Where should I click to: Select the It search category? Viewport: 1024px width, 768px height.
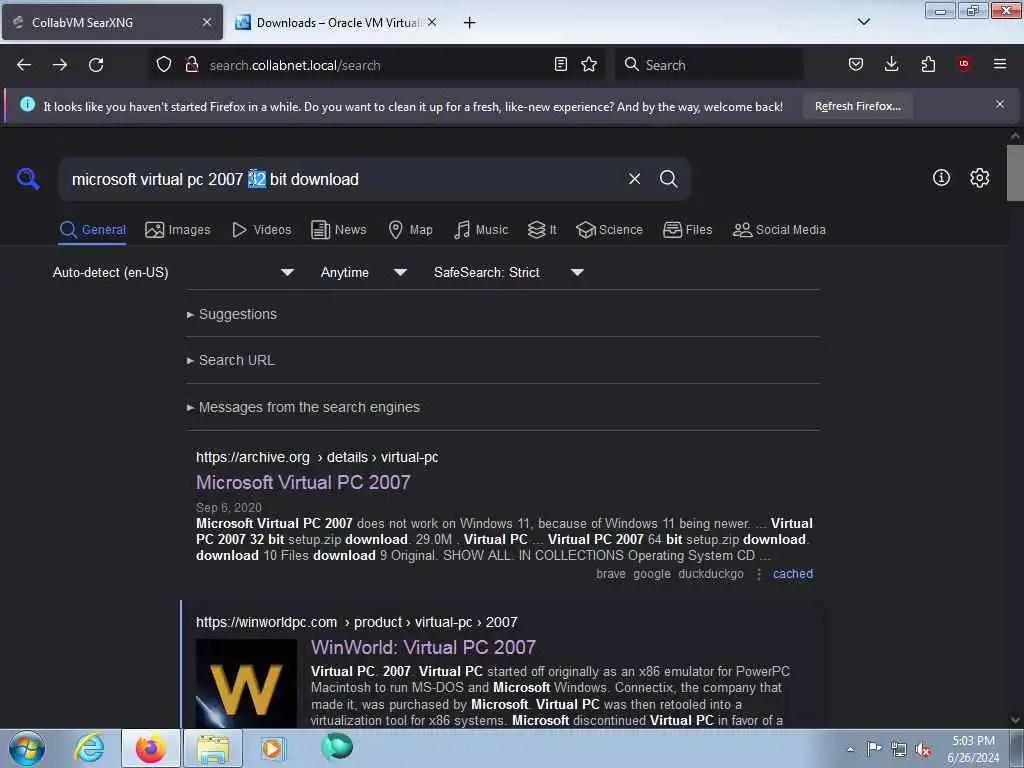pyautogui.click(x=542, y=230)
